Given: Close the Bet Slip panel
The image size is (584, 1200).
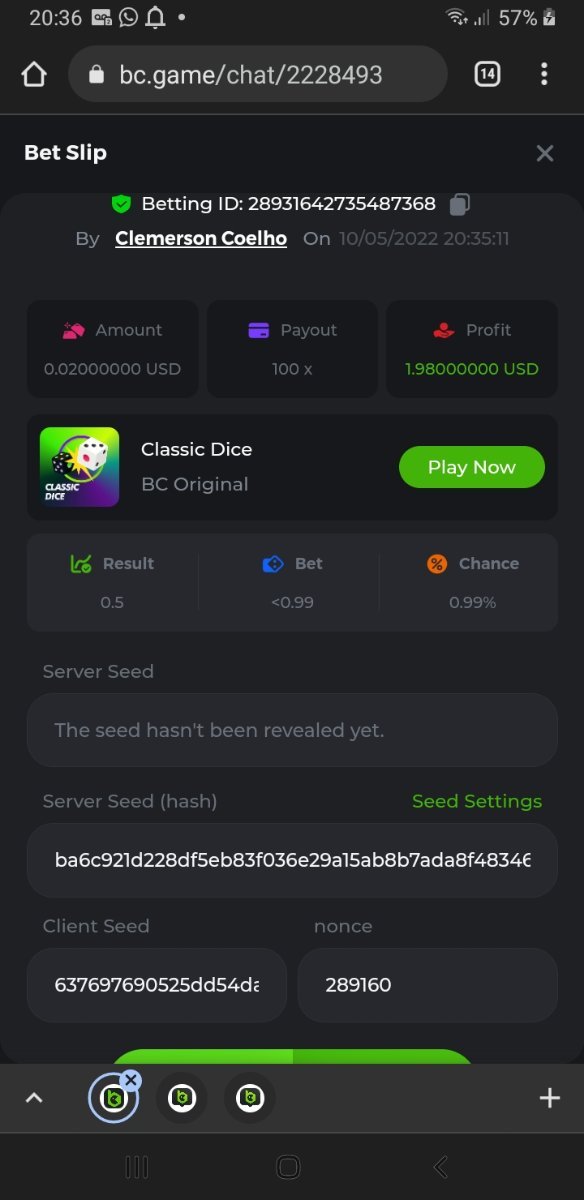Looking at the screenshot, I should 545,153.
